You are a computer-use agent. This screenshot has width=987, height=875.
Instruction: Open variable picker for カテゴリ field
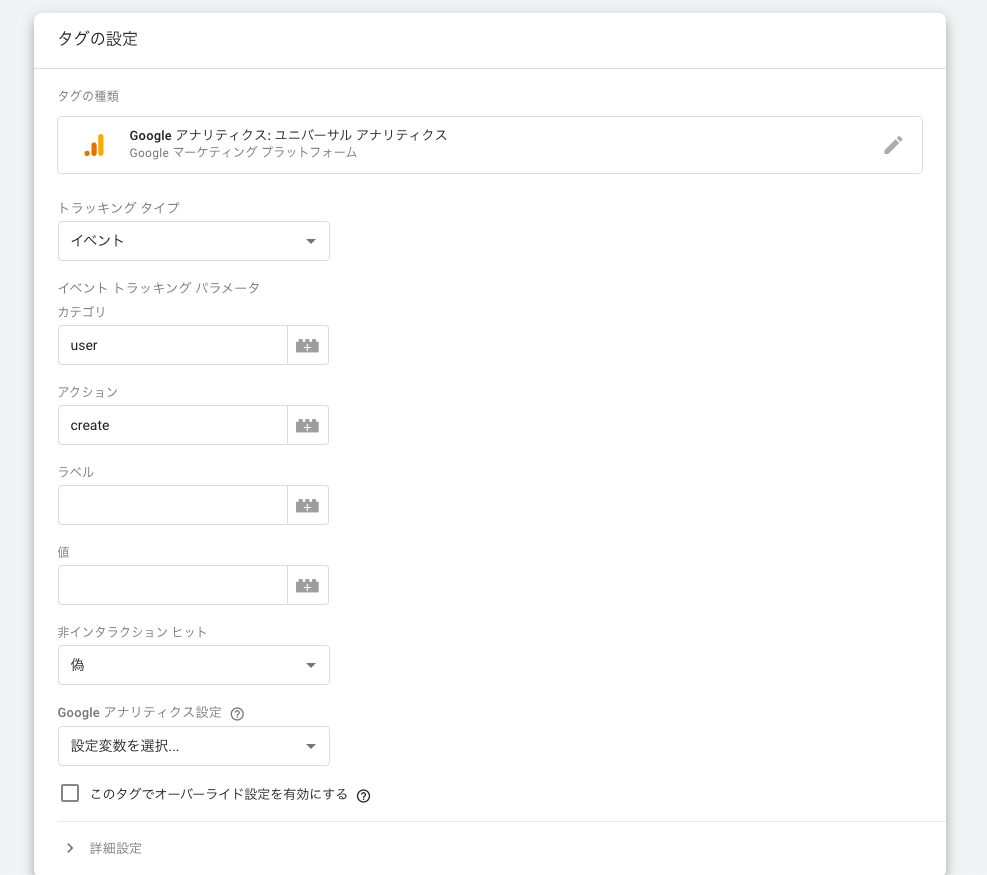point(307,345)
